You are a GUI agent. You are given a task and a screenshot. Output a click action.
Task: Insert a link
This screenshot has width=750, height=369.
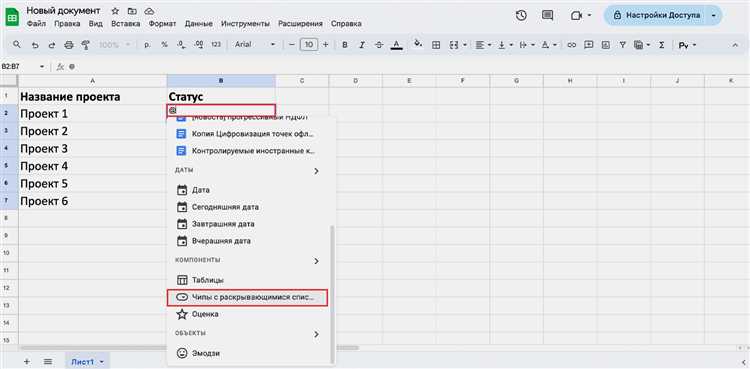[x=571, y=45]
